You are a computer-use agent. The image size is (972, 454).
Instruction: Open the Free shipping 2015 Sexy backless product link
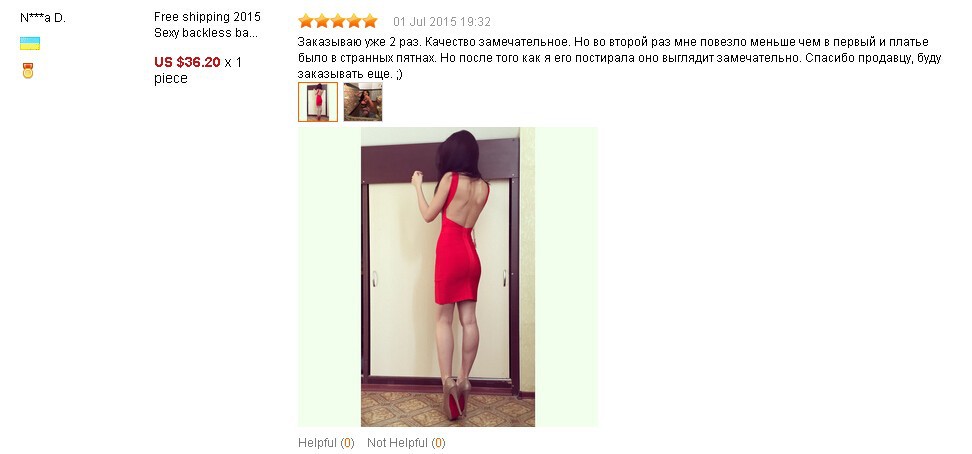[x=207, y=25]
